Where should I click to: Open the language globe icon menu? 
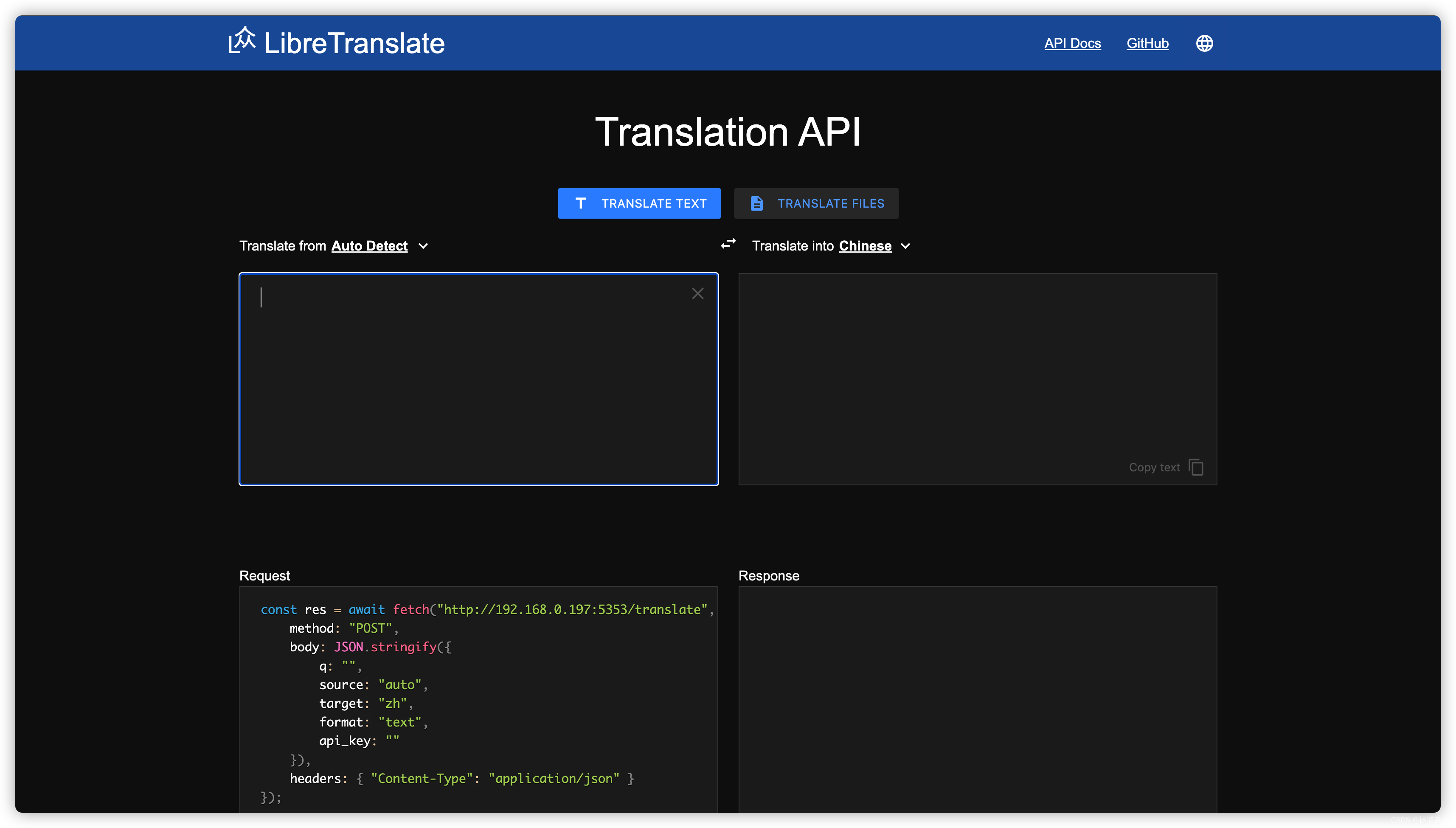1204,43
